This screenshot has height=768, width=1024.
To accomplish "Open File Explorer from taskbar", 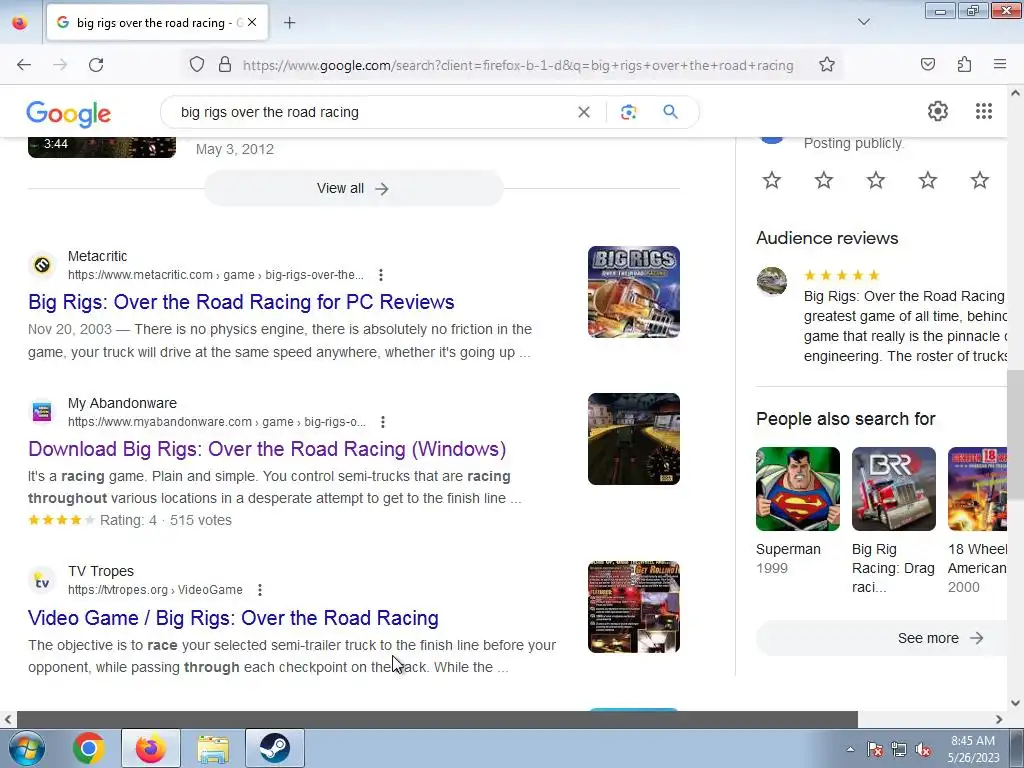I will click(x=213, y=748).
